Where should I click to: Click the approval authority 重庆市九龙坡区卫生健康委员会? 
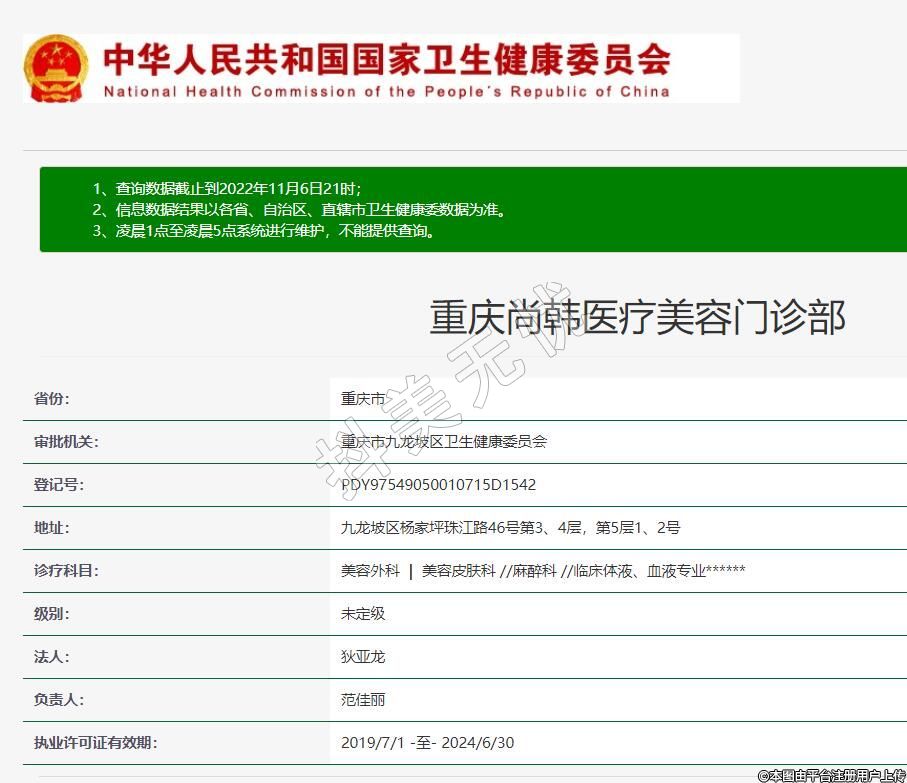[444, 442]
